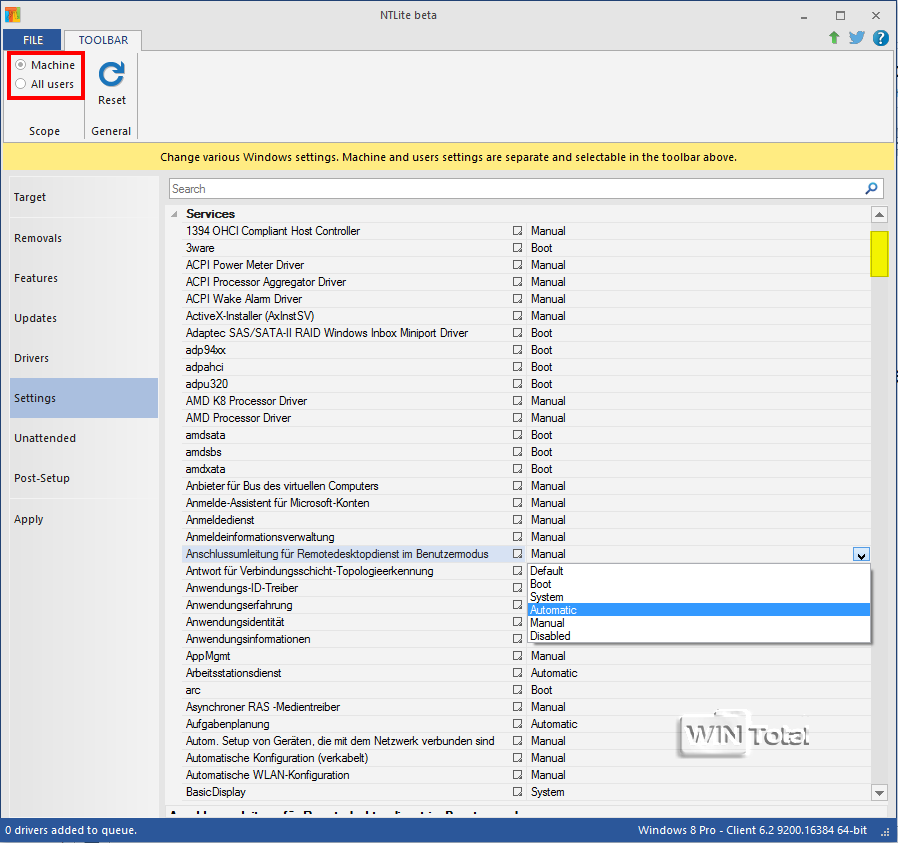Click the Reset arrow icon
This screenshot has height=843, width=898.
pos(112,74)
